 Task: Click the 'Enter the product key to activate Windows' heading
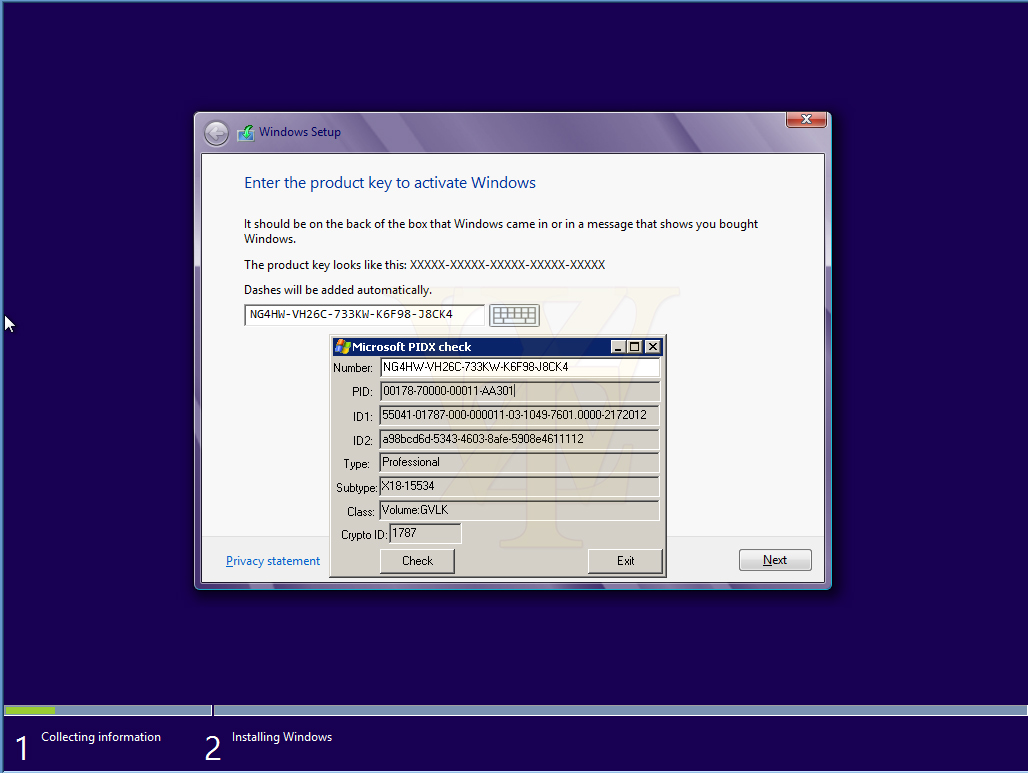(390, 183)
